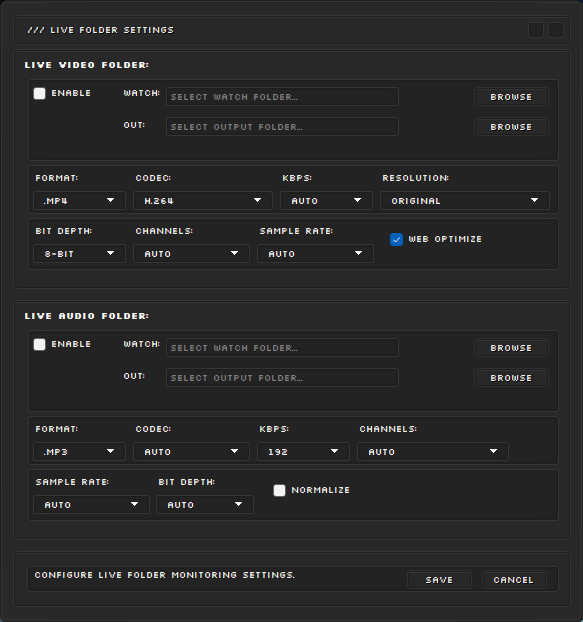Browse for the audio output folder
The height and width of the screenshot is (622, 583).
point(511,378)
